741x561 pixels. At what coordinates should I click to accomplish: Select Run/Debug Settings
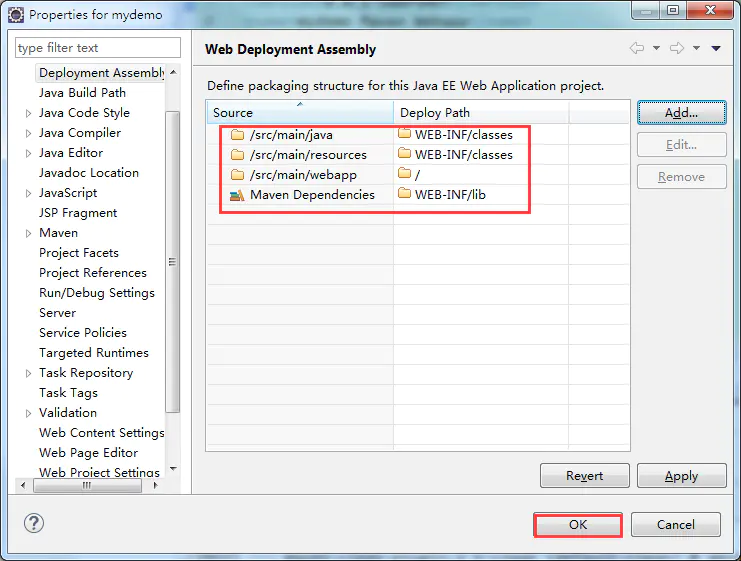[97, 293]
